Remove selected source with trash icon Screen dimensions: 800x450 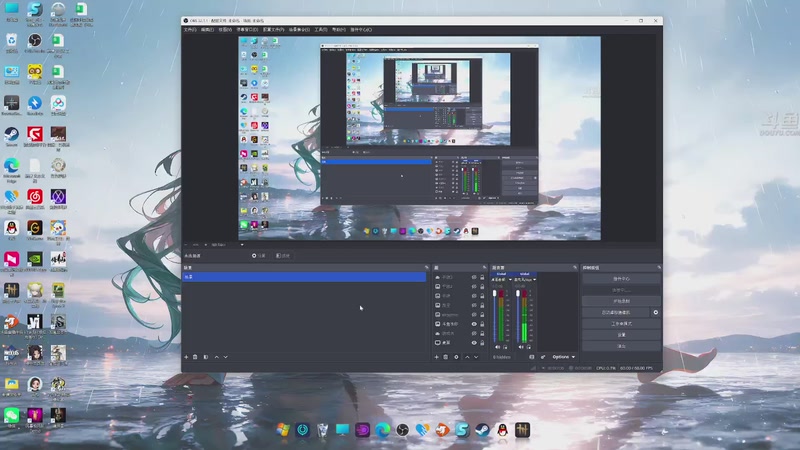point(445,357)
